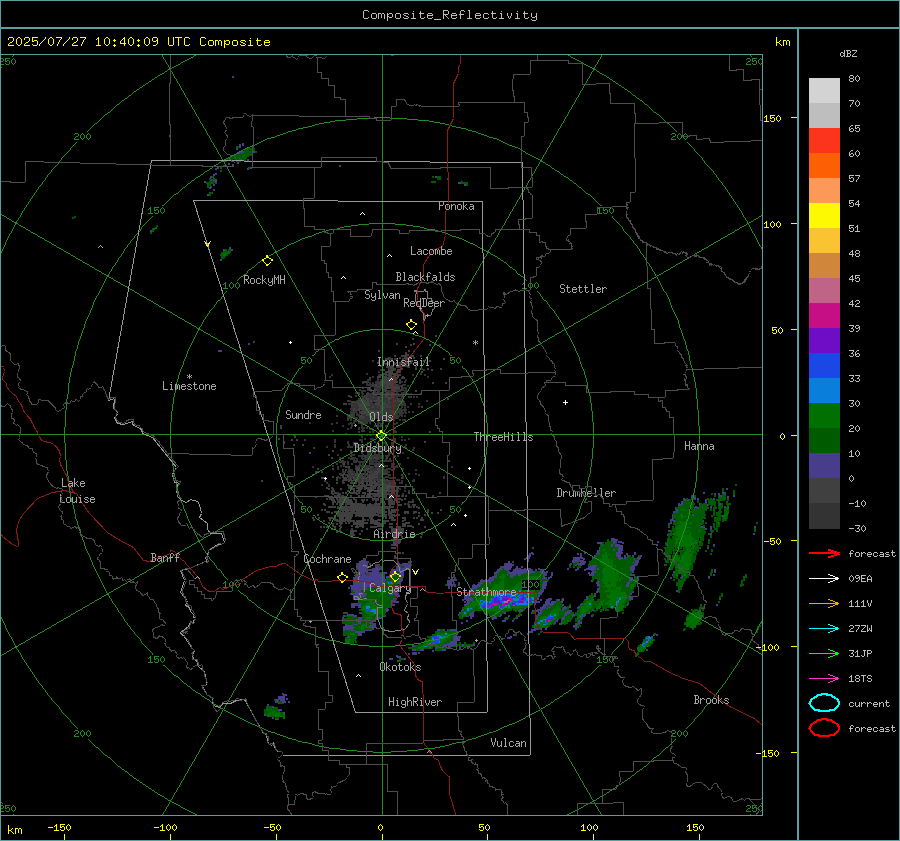Viewport: 900px width, 841px height.
Task: Select the orange 111V arrow icon
Action: (824, 603)
